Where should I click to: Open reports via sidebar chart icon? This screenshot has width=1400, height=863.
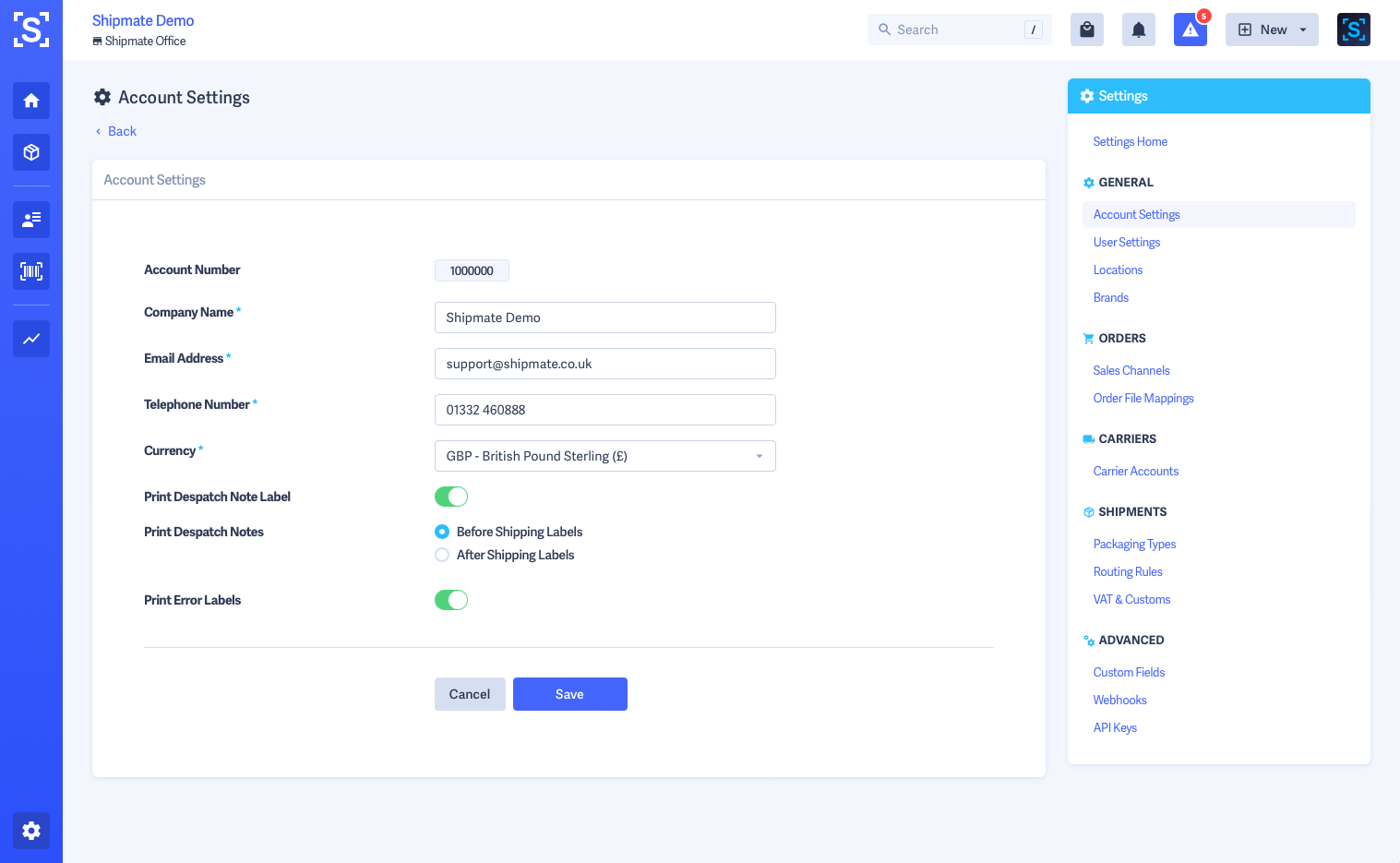point(31,339)
